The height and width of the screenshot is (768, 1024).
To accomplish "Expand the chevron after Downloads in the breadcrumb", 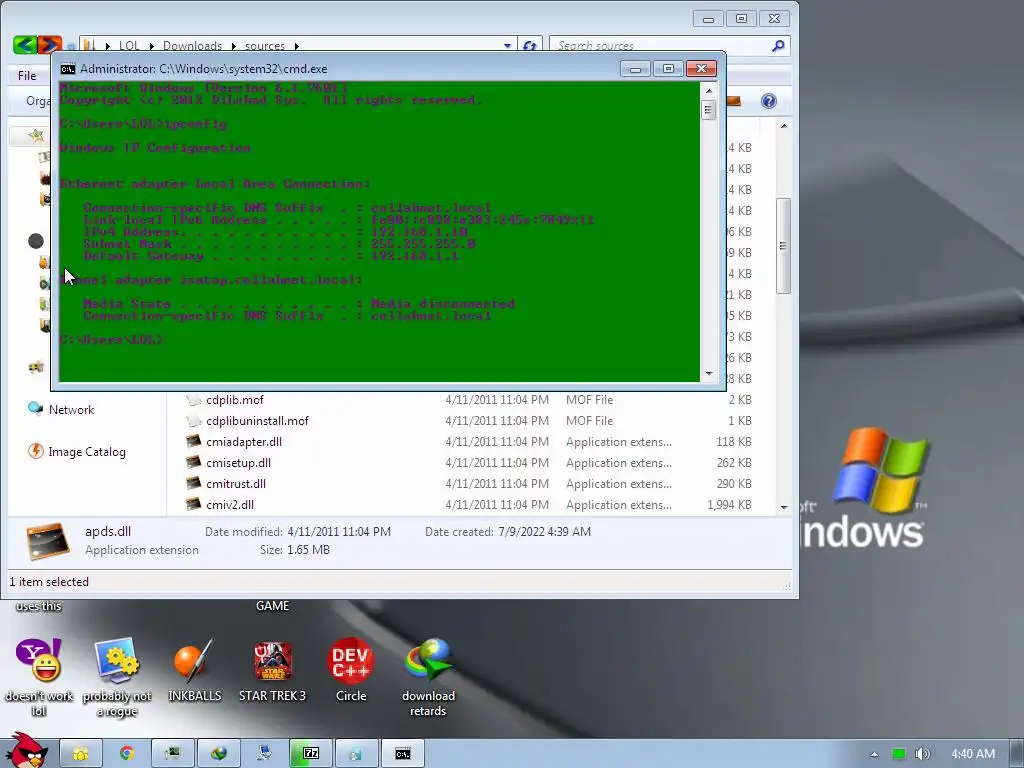I will (x=234, y=46).
